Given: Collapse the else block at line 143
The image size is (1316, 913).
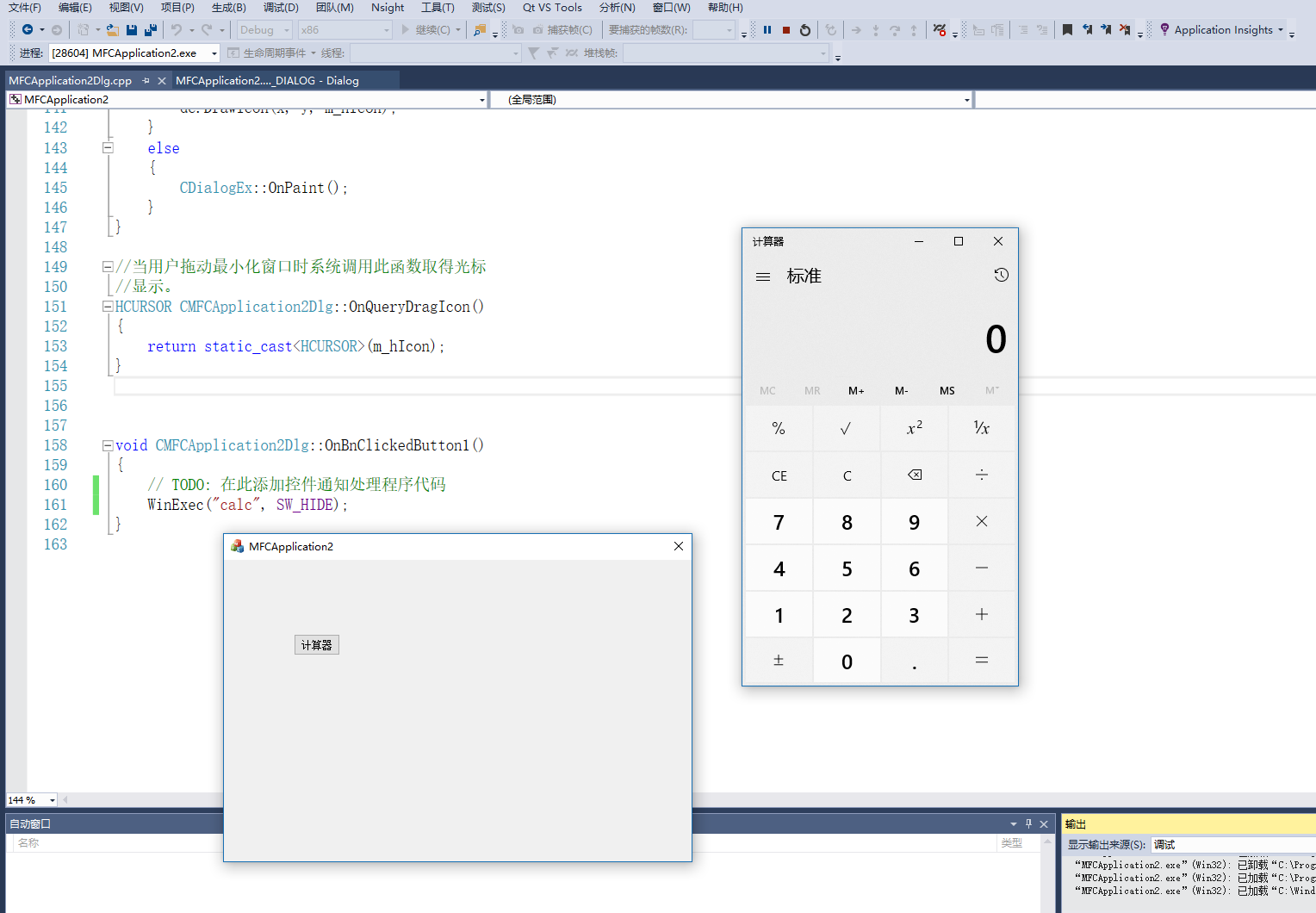Looking at the screenshot, I should coord(108,147).
